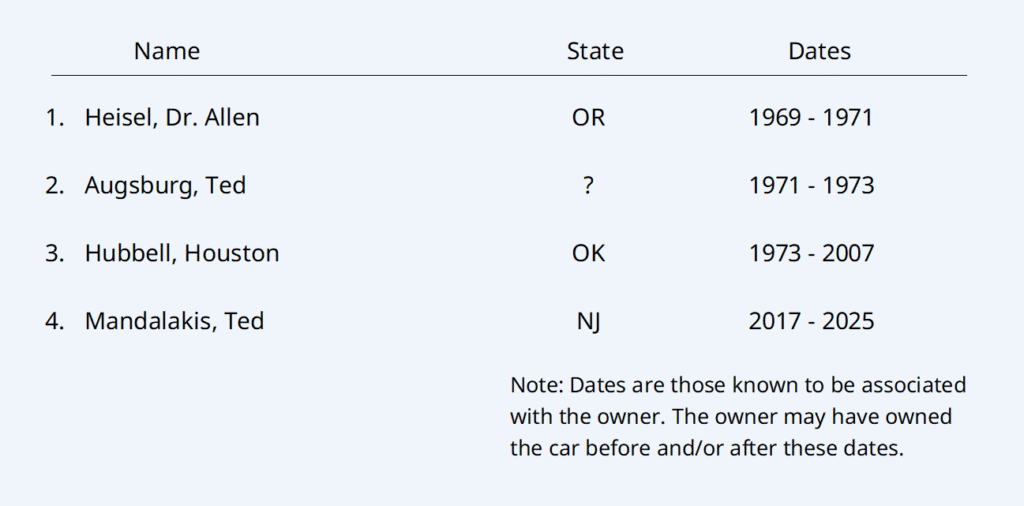Viewport: 1024px width, 506px height.
Task: Select the NJ state value
Action: coord(588,321)
